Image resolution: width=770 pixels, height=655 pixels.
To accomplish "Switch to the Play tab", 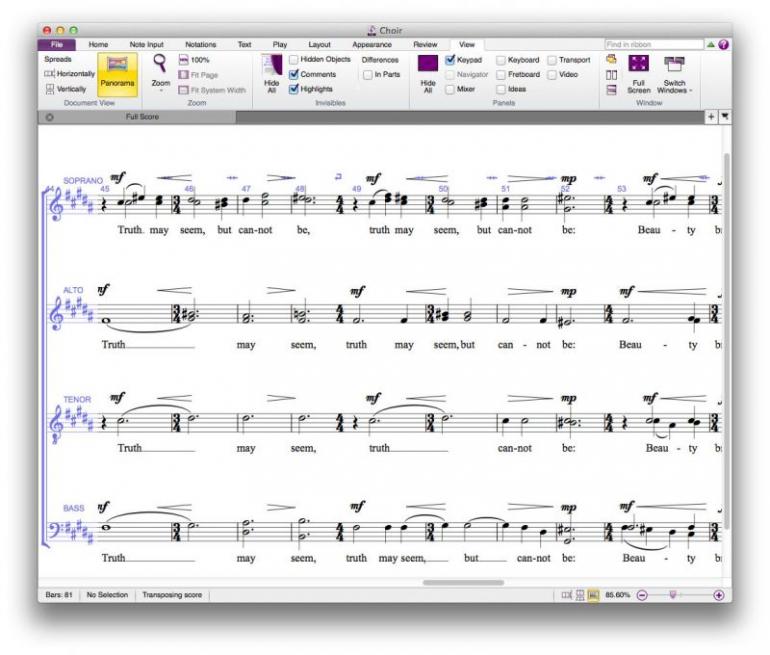I will [x=280, y=45].
